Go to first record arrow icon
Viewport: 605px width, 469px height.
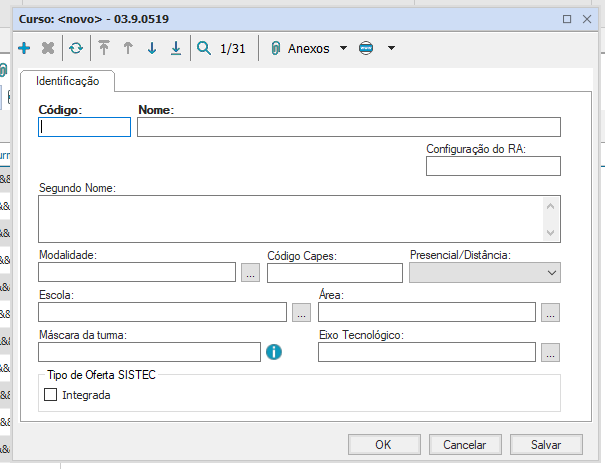(x=104, y=48)
